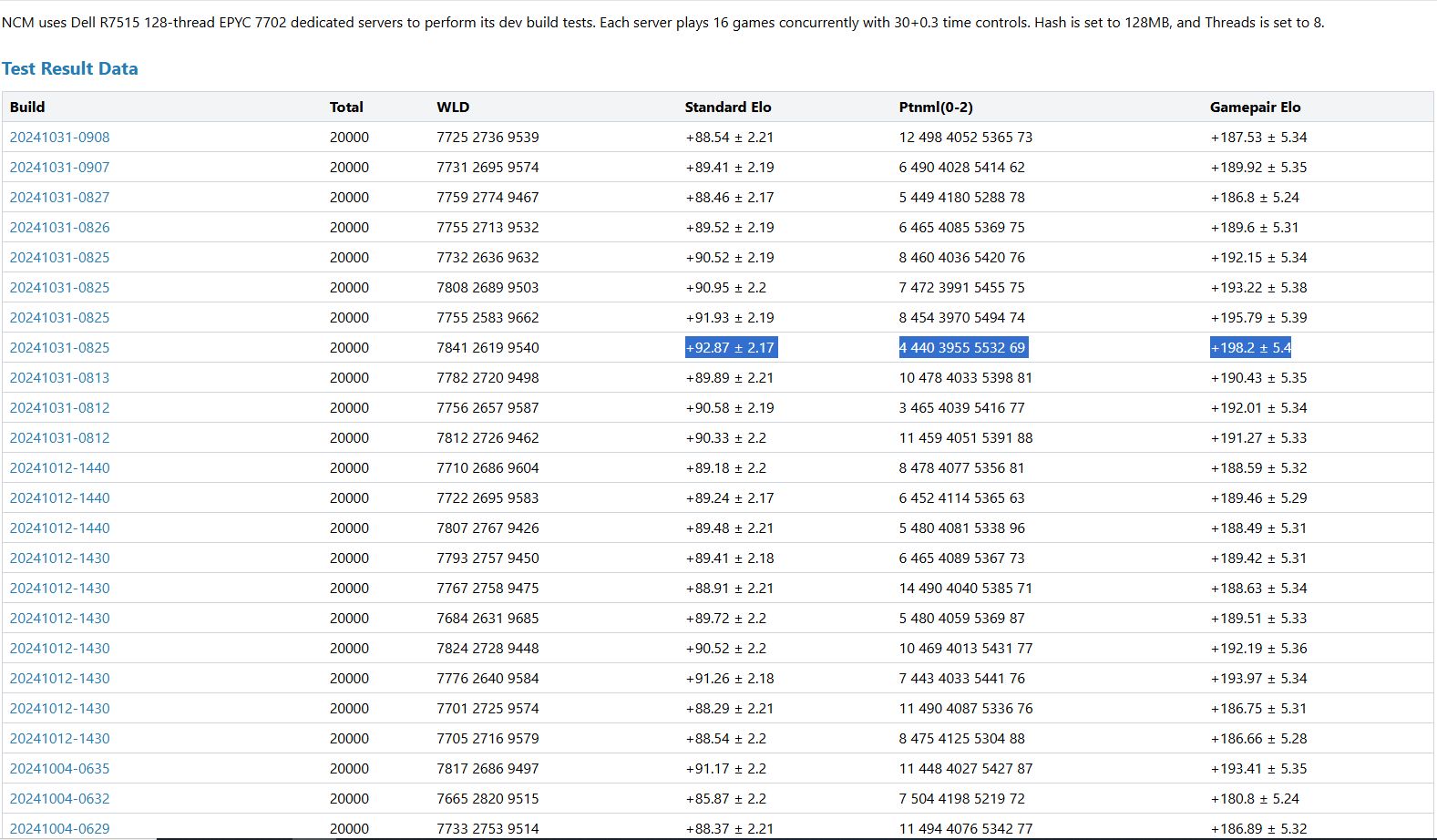Click Gamepair Elo value +188.59 ± 5.32

[1258, 467]
